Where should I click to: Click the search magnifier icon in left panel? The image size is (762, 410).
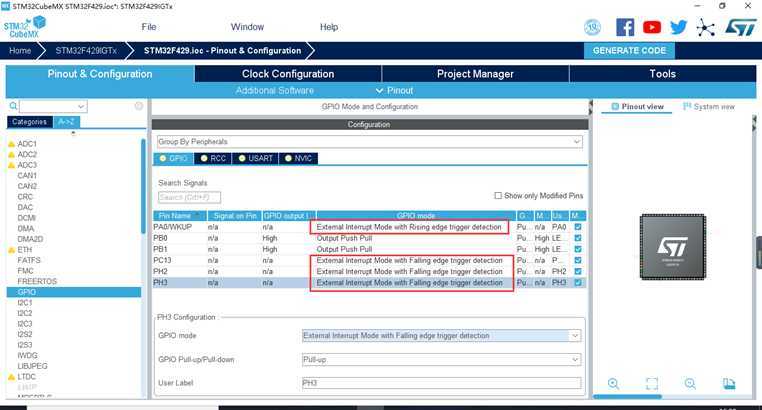tap(13, 106)
